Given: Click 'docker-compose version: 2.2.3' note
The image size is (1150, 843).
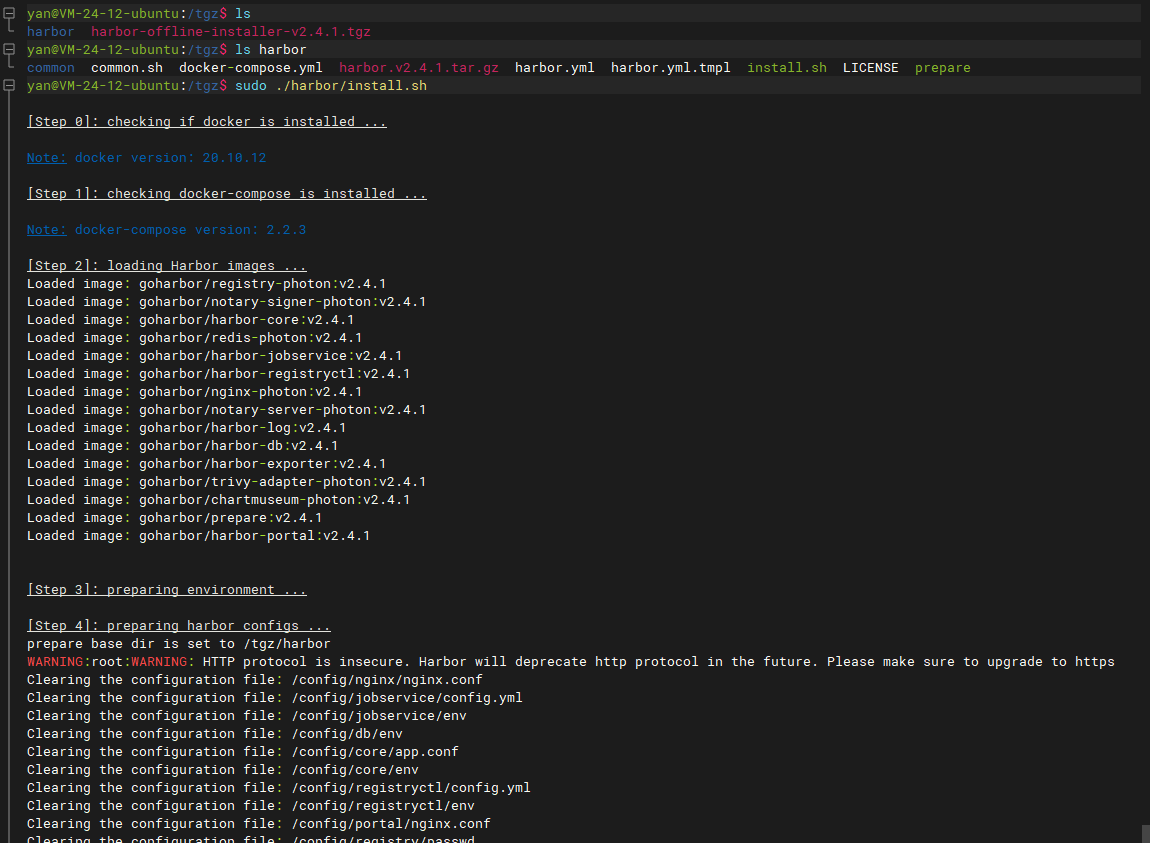Looking at the screenshot, I should (191, 230).
